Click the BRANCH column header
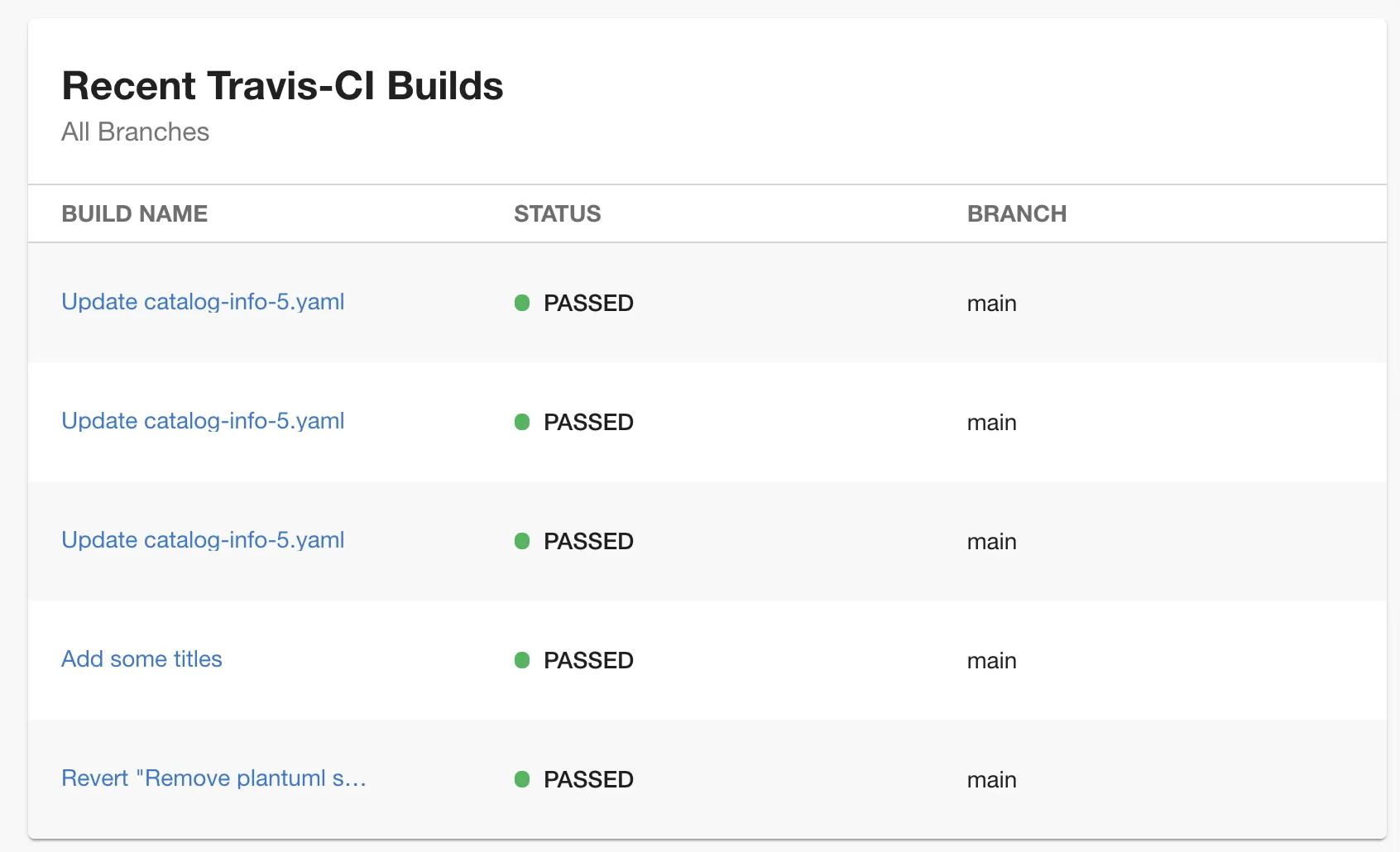The image size is (1400, 852). pos(1016,213)
